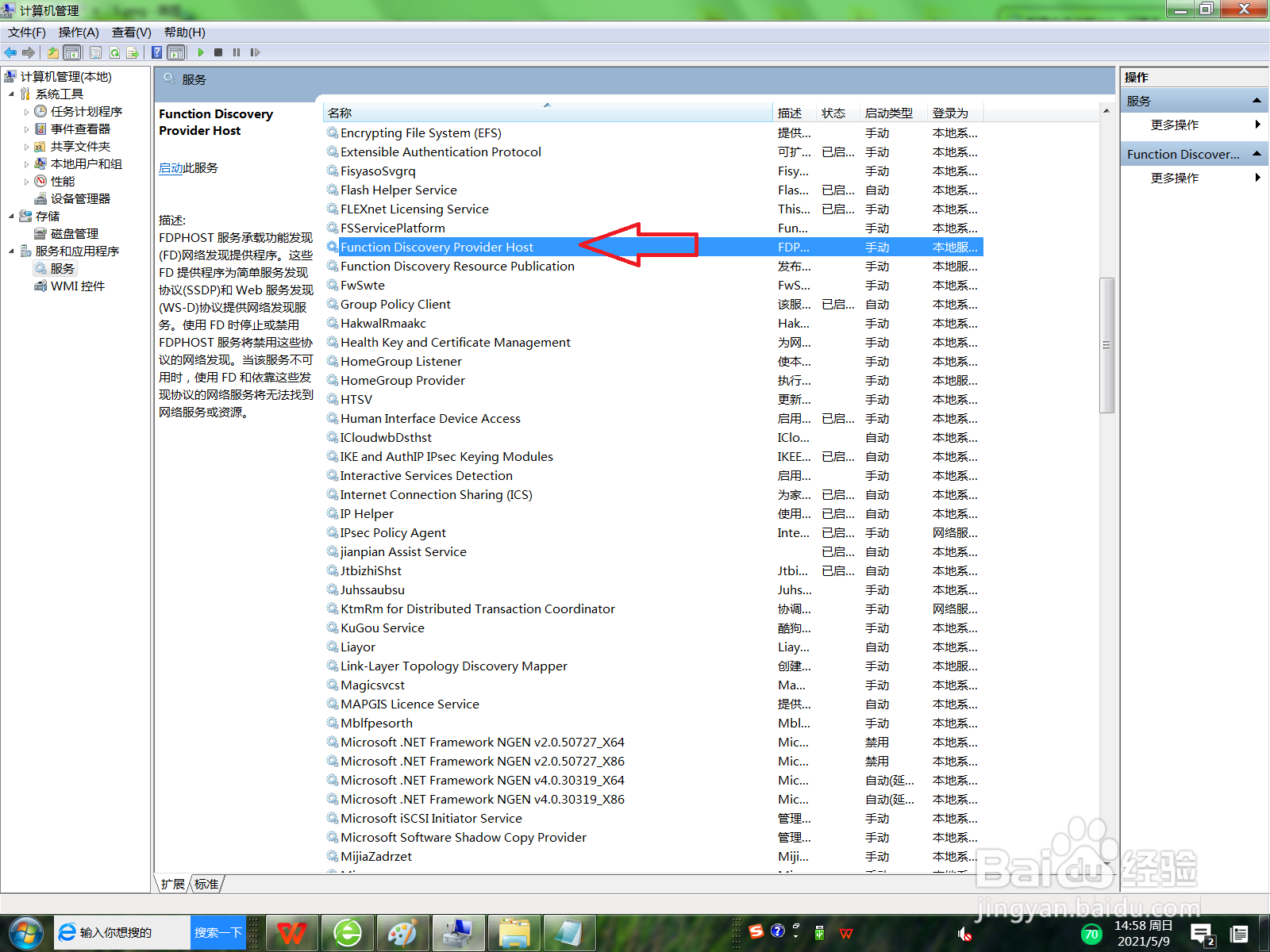The image size is (1270, 952).
Task: Click the 启动 link to start service
Action: 171,168
